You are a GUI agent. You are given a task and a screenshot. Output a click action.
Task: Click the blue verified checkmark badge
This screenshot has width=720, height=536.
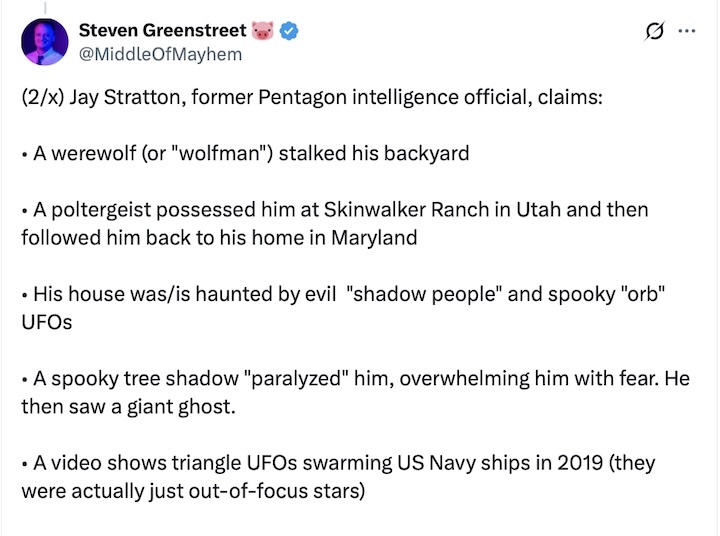tap(289, 31)
